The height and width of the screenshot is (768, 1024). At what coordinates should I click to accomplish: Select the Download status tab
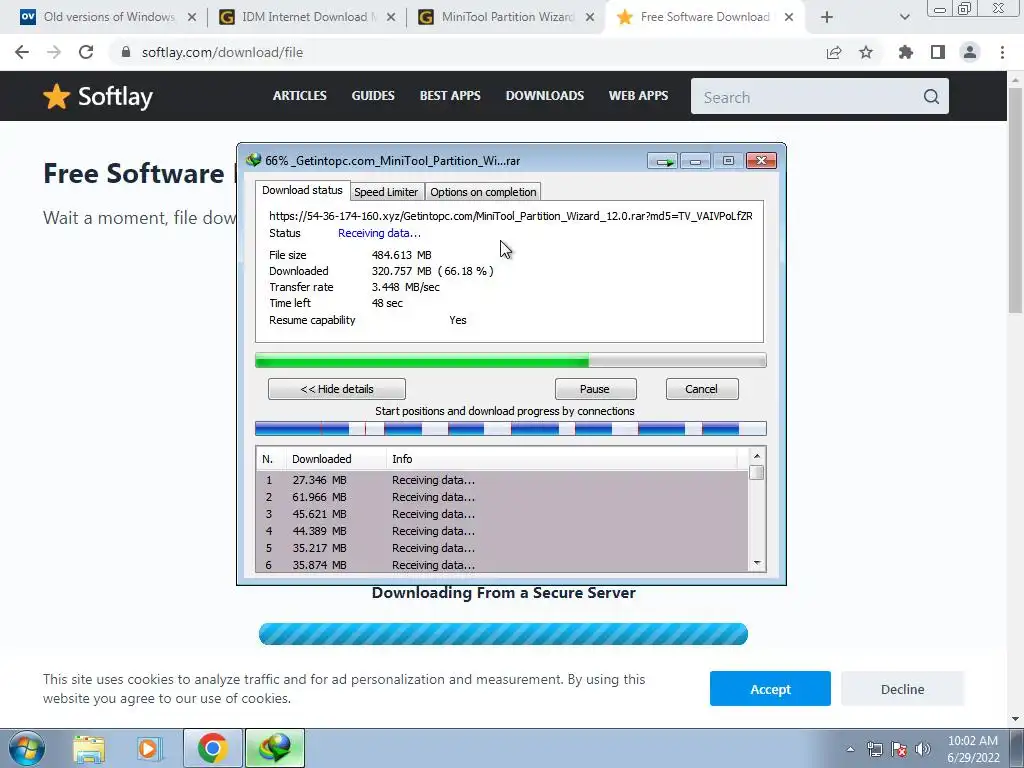(302, 190)
